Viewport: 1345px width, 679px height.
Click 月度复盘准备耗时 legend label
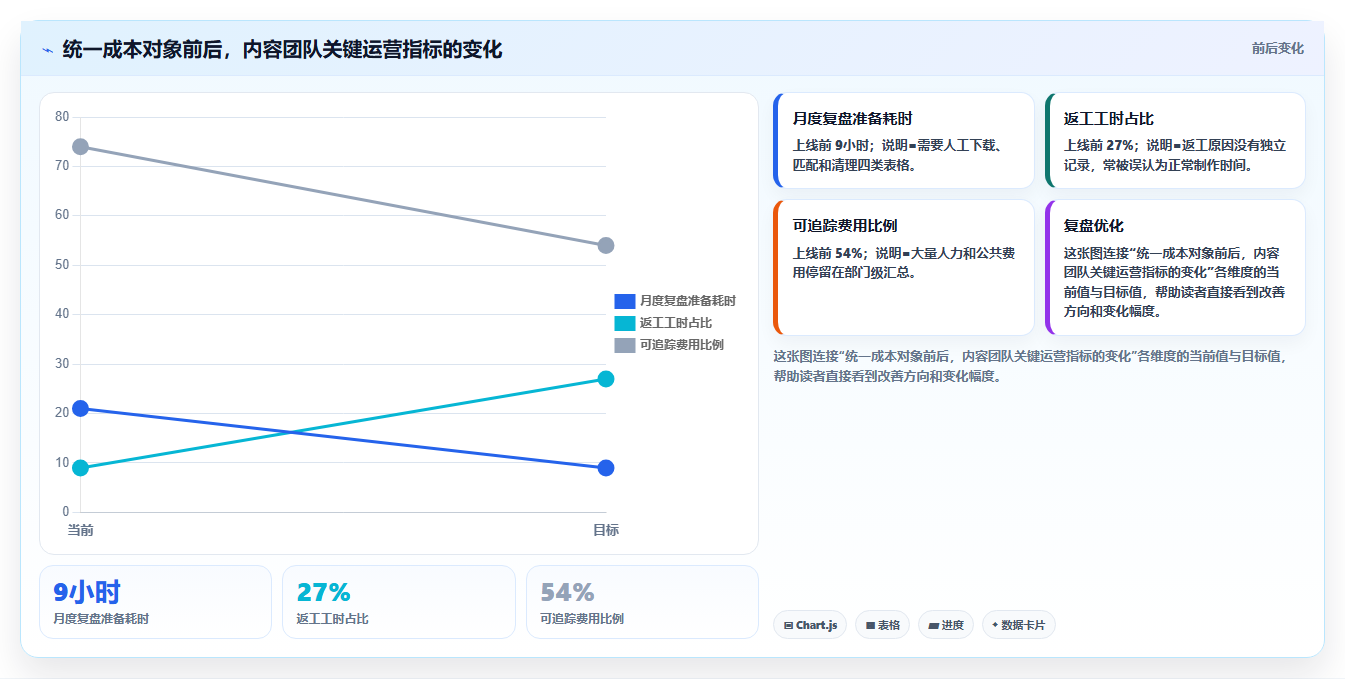tap(688, 301)
